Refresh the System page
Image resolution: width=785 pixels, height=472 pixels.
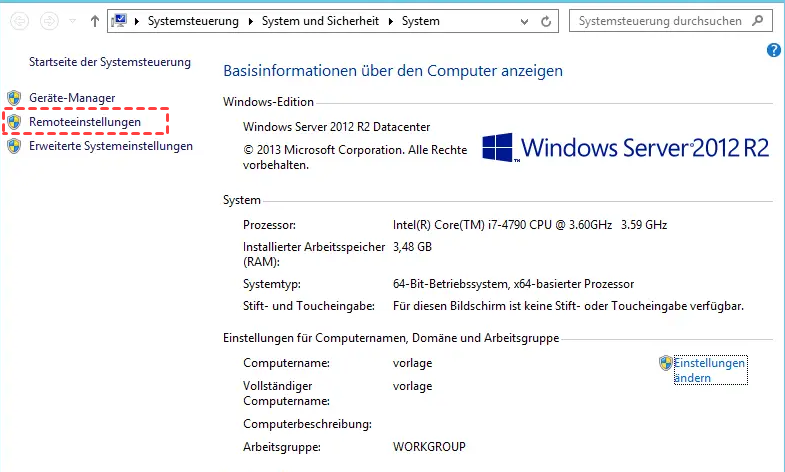point(546,21)
